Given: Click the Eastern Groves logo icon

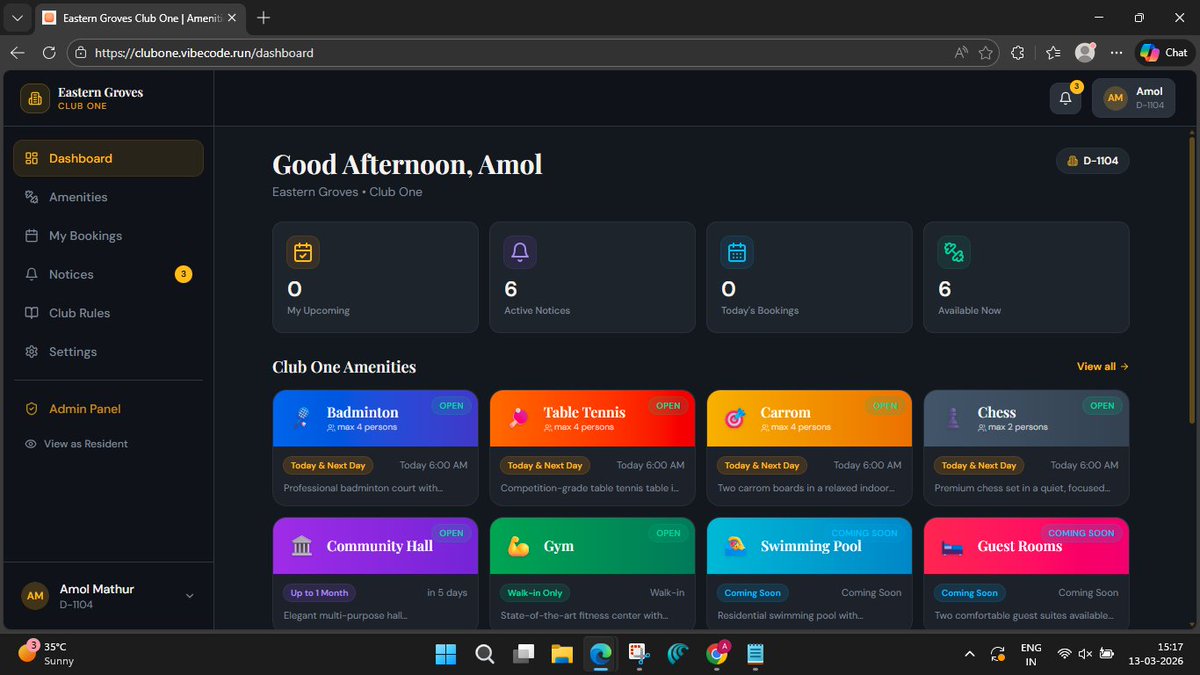Looking at the screenshot, I should 35,98.
